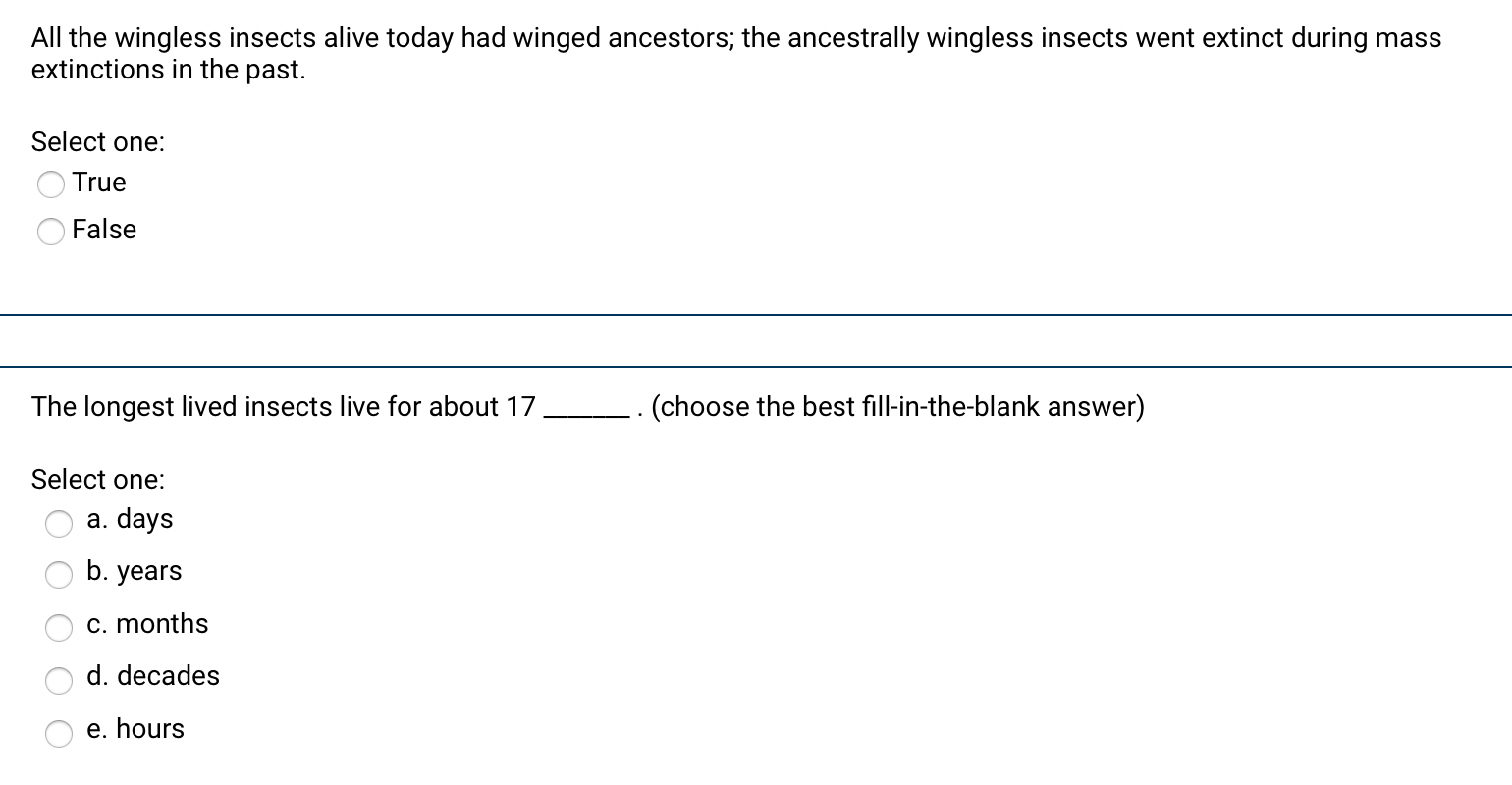This screenshot has height=785, width=1512.
Task: Click the first Select one label
Action: pos(98,142)
